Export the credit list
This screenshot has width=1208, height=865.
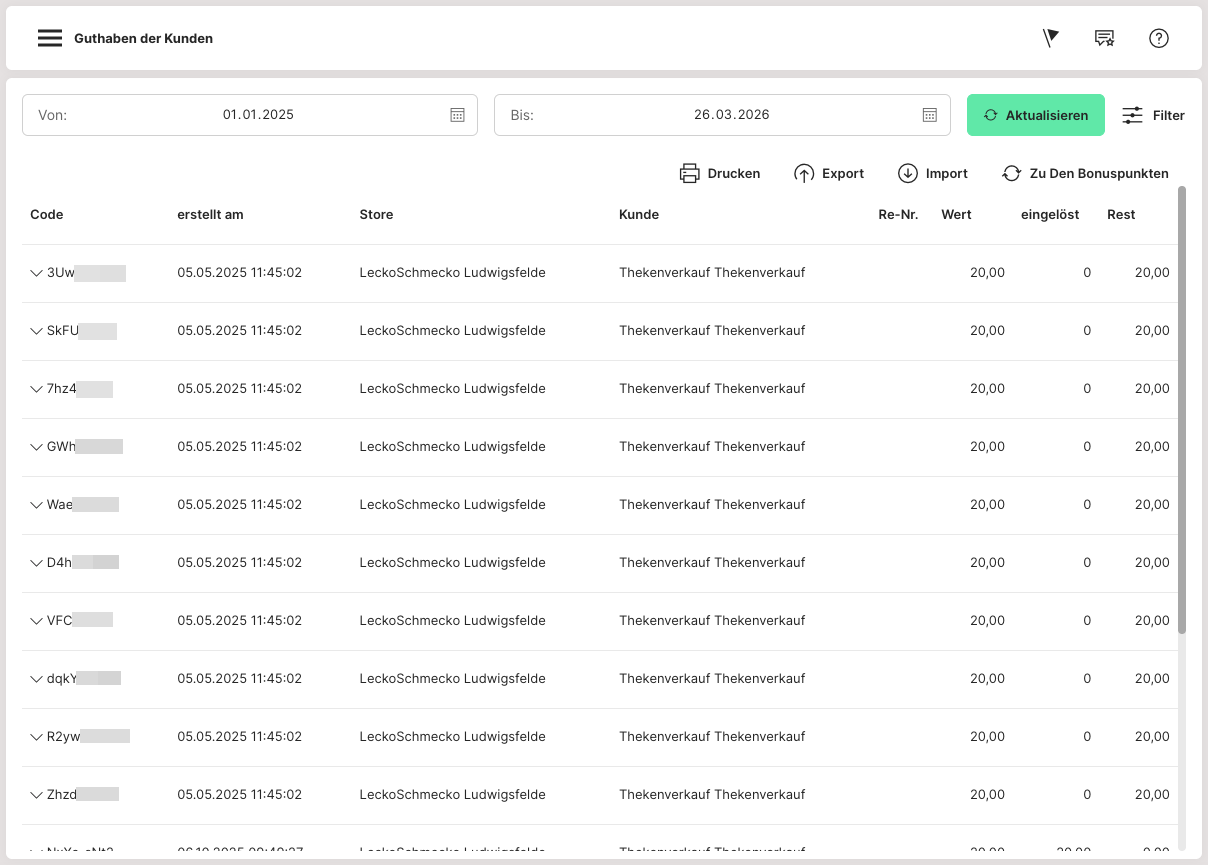[x=829, y=173]
